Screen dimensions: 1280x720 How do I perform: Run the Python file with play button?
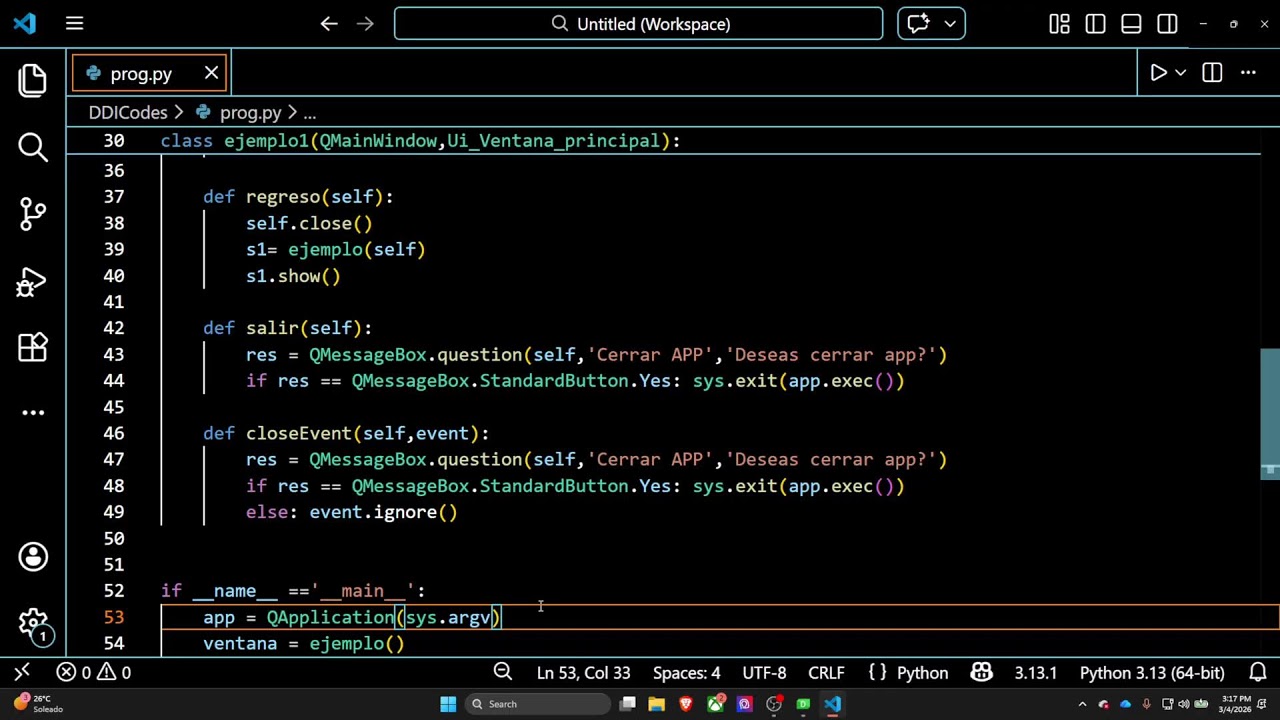coord(1158,73)
